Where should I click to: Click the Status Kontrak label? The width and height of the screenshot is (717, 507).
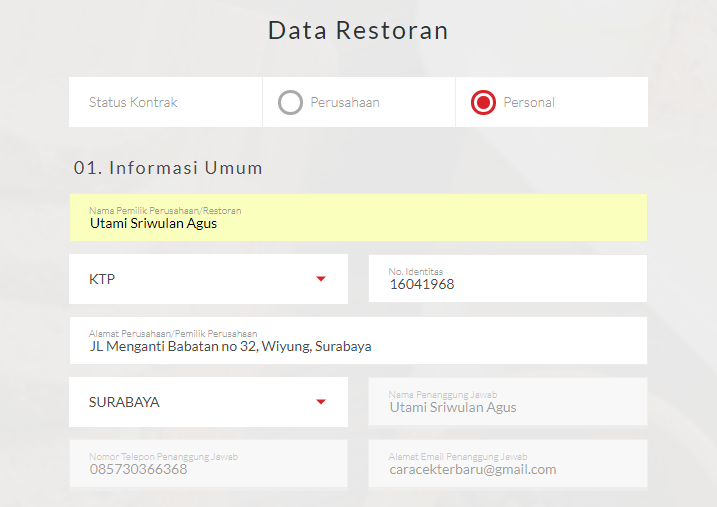point(133,102)
